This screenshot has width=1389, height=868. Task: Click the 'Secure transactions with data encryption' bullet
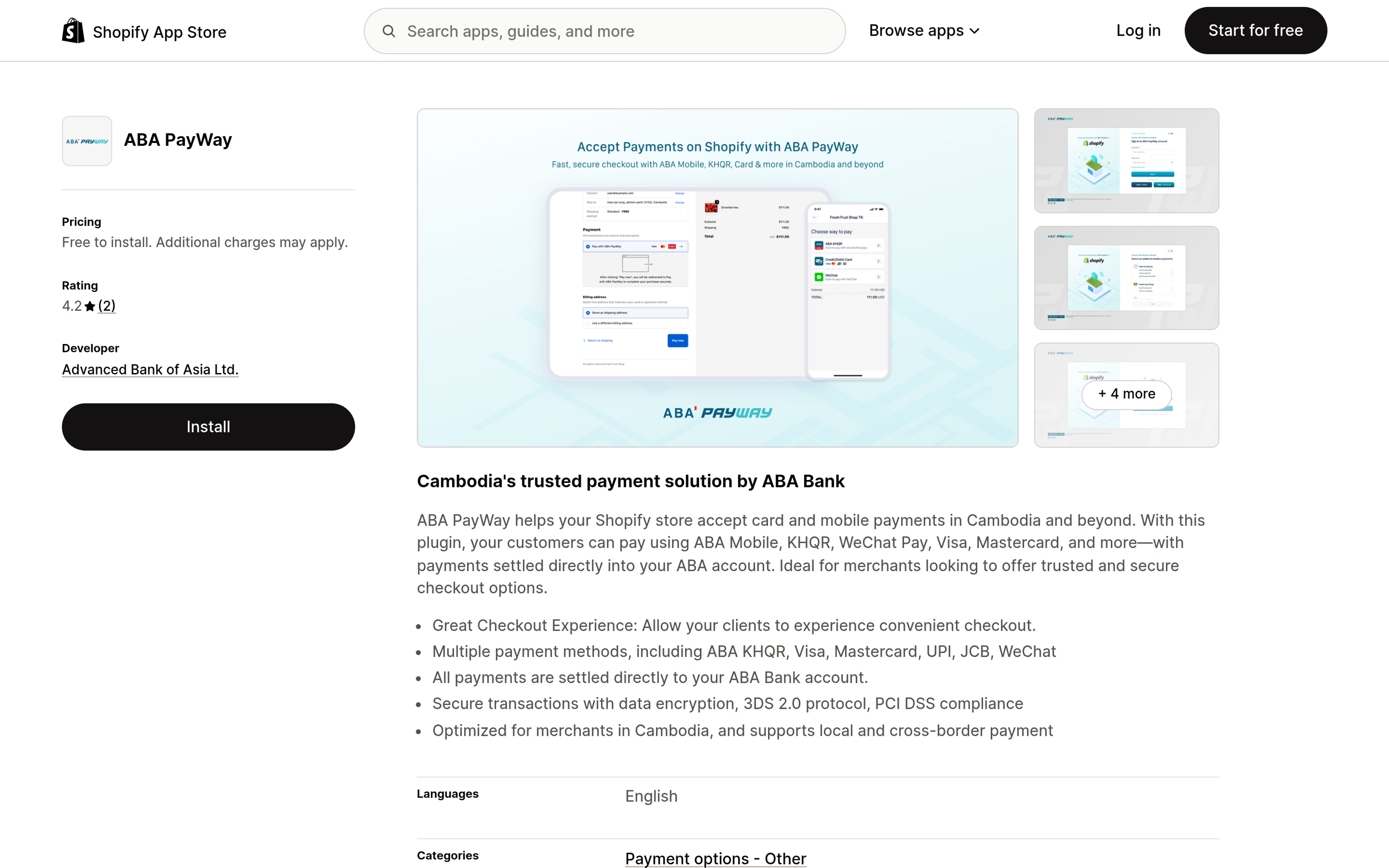[728, 703]
